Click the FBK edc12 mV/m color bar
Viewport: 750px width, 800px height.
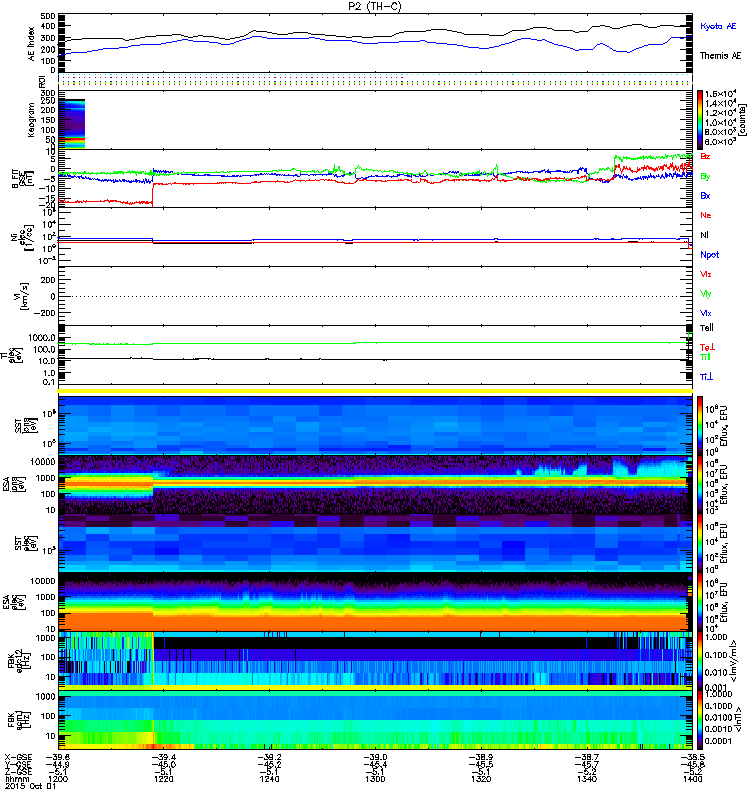point(700,661)
